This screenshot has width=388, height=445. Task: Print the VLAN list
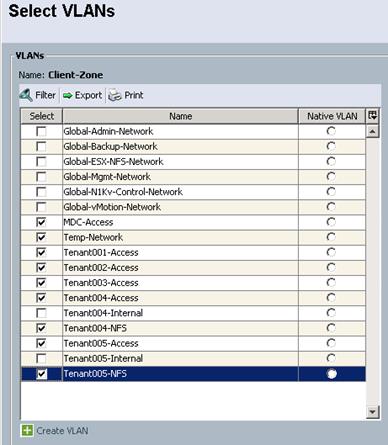coord(126,95)
